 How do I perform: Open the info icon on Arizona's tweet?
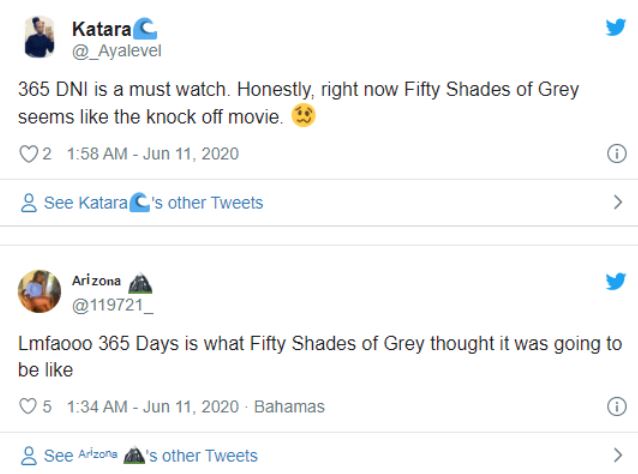[617, 407]
